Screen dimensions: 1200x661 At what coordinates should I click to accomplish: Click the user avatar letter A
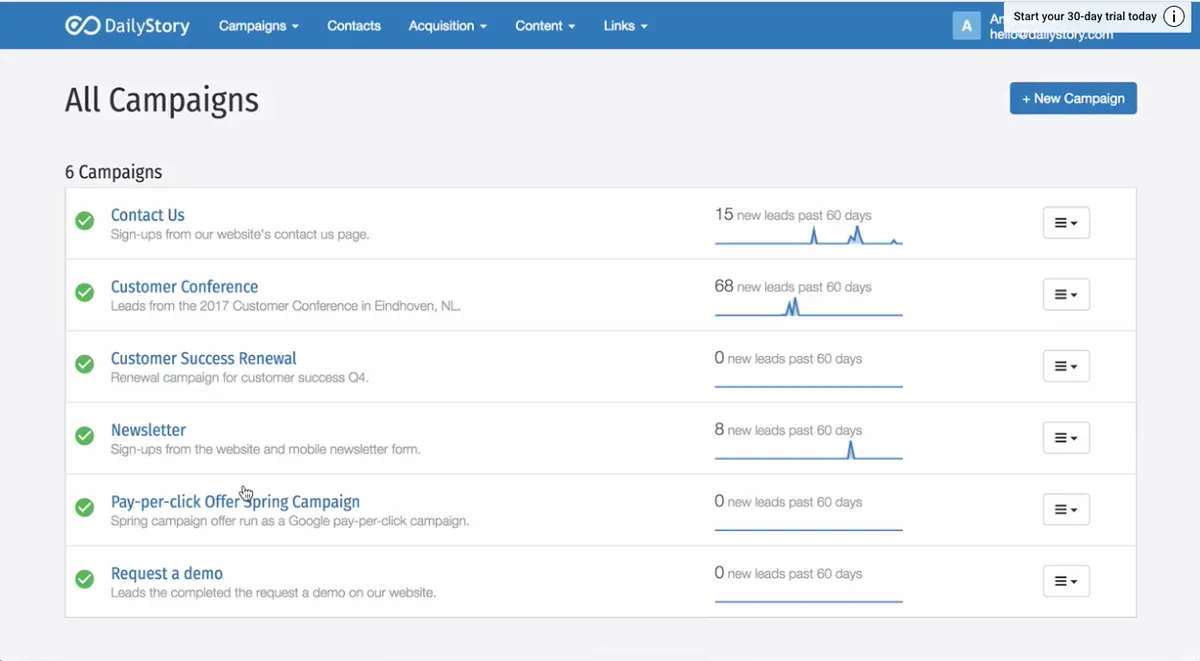[x=966, y=26]
